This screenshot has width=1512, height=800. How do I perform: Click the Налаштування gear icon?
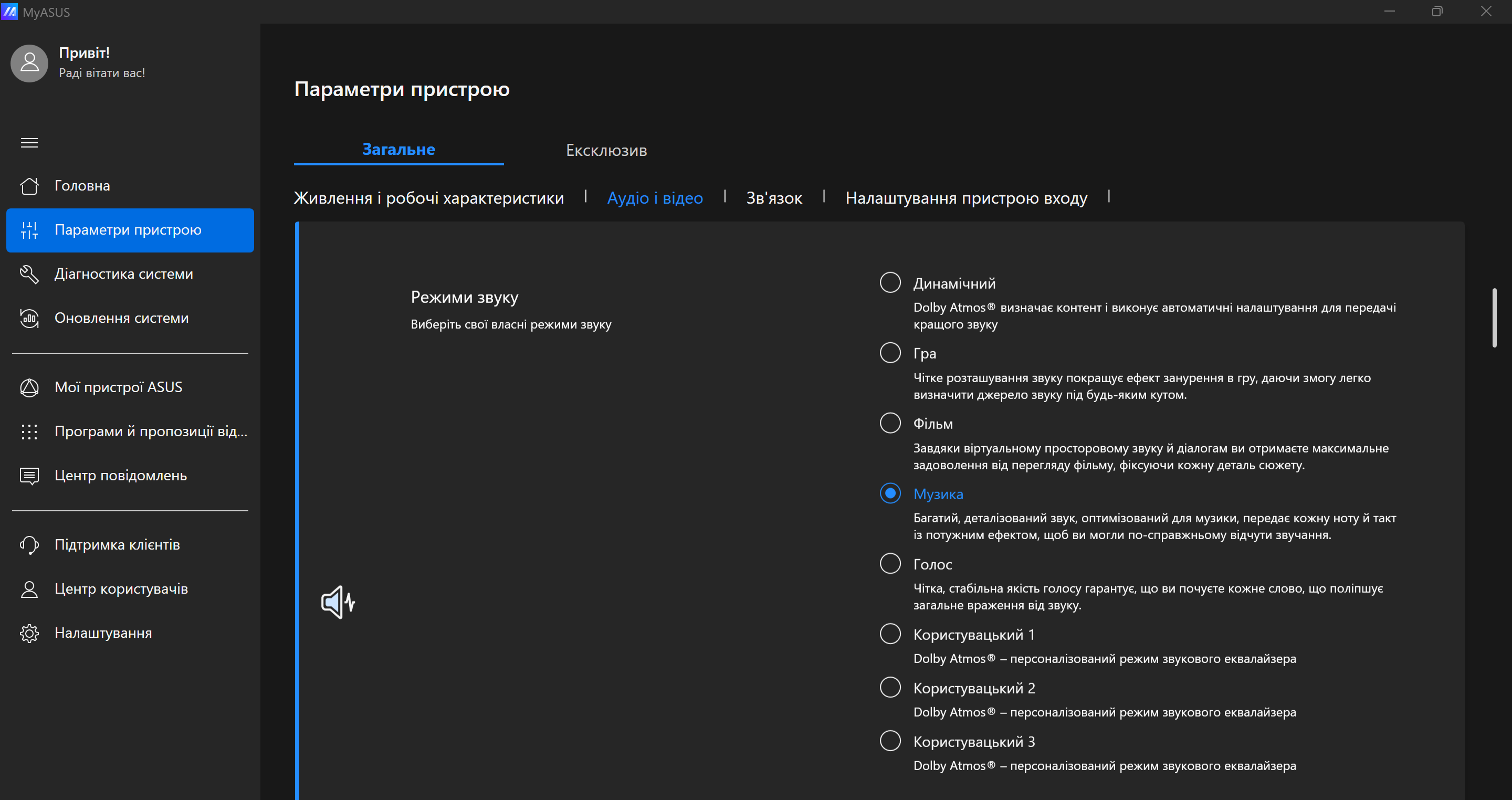click(x=29, y=633)
